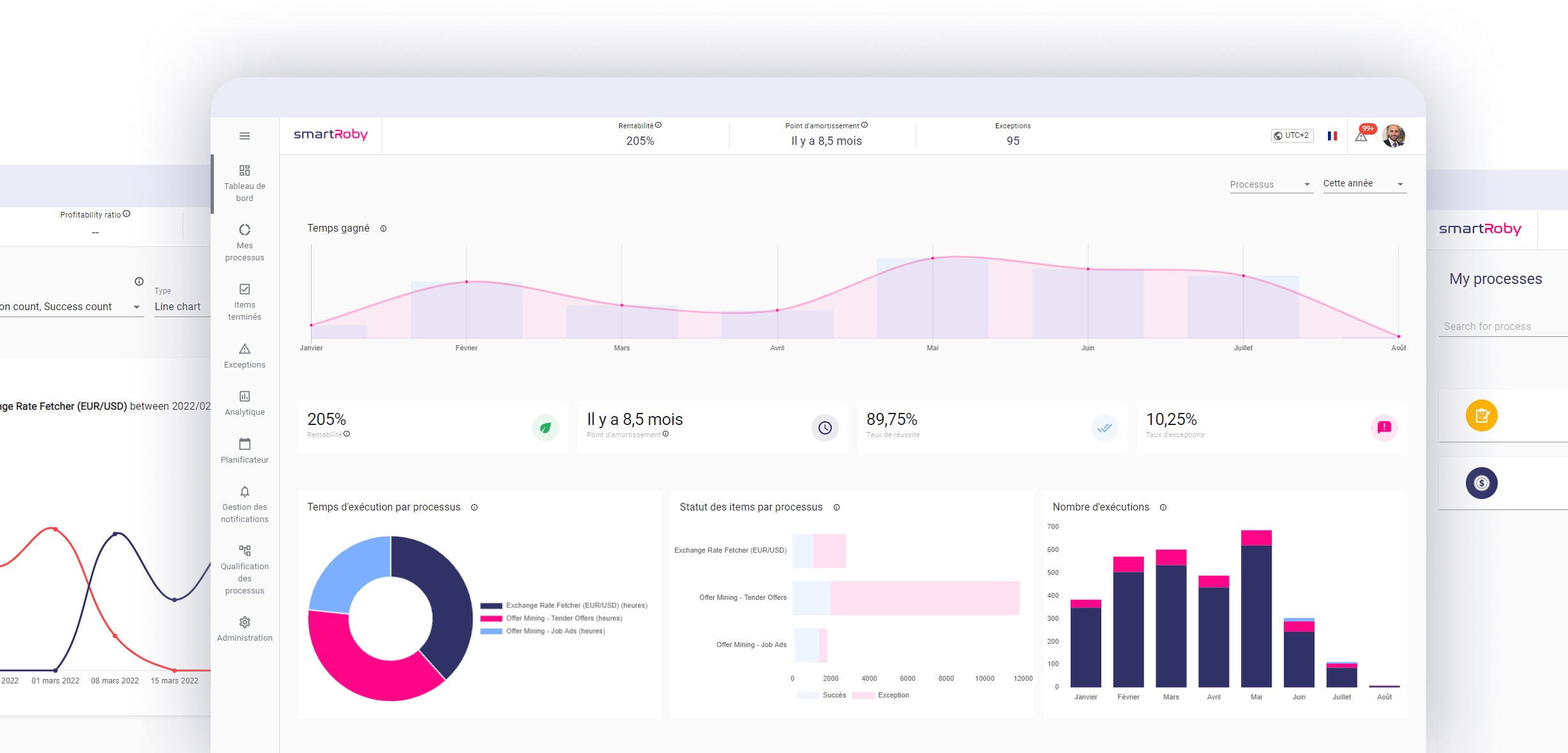Viewport: 1568px width, 753px height.
Task: Click dark dollar icon in right window
Action: 1482,483
